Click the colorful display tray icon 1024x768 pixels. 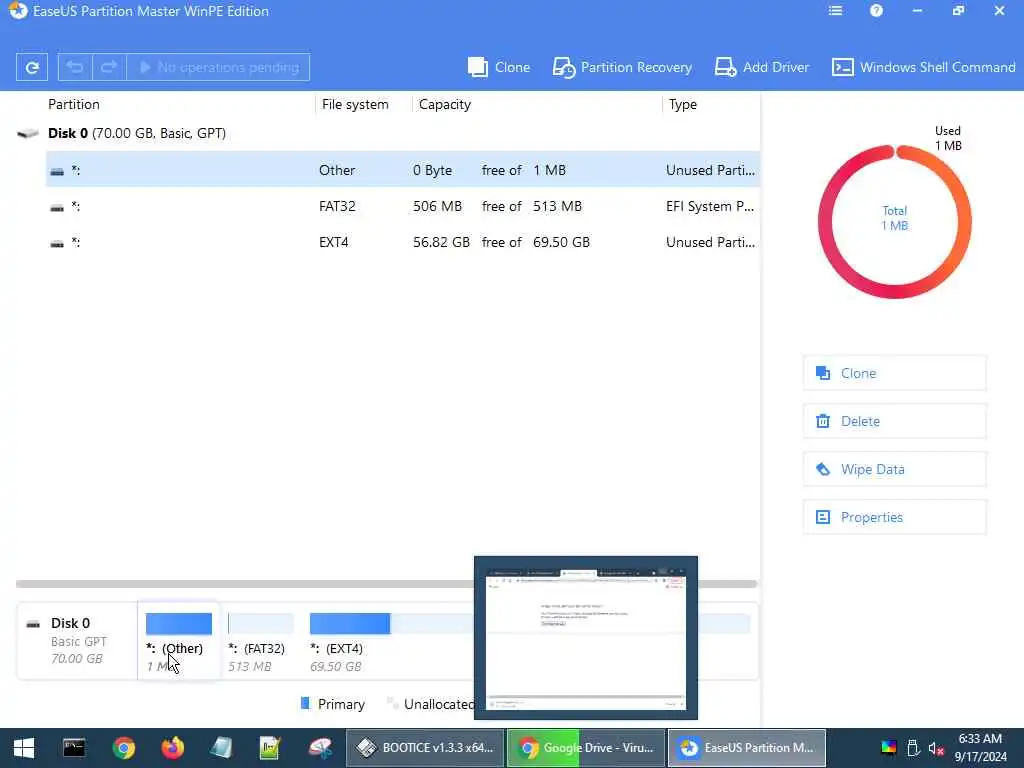[x=889, y=748]
